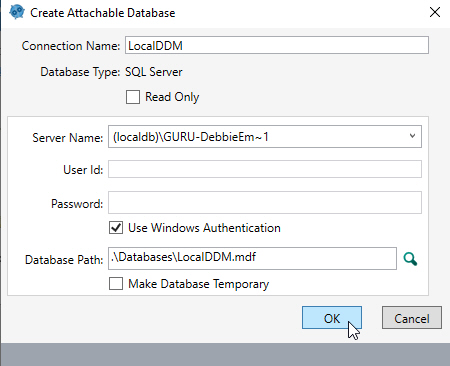Click the app icon in title bar

[x=17, y=12]
